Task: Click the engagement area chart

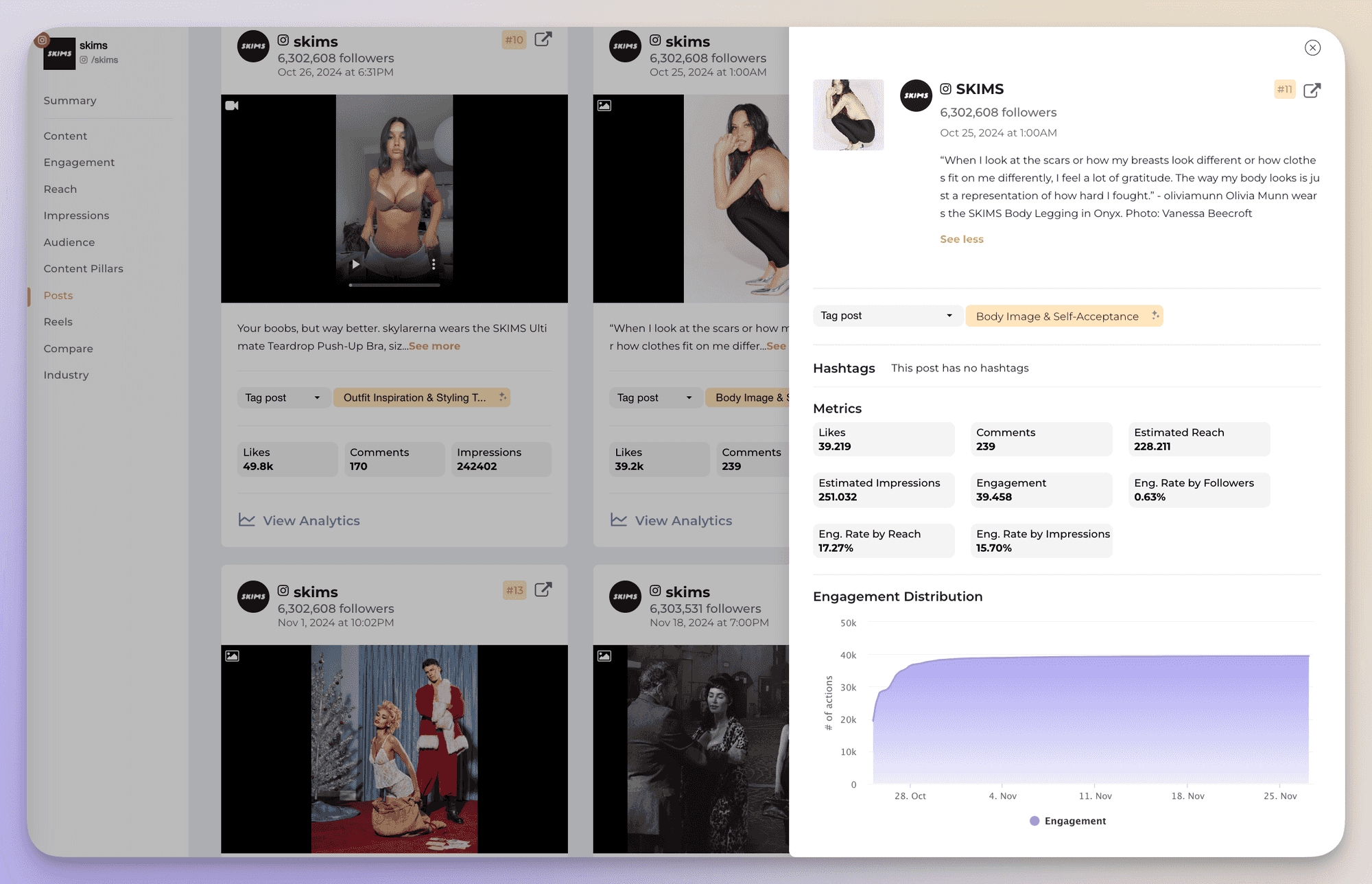Action: coord(1091,719)
